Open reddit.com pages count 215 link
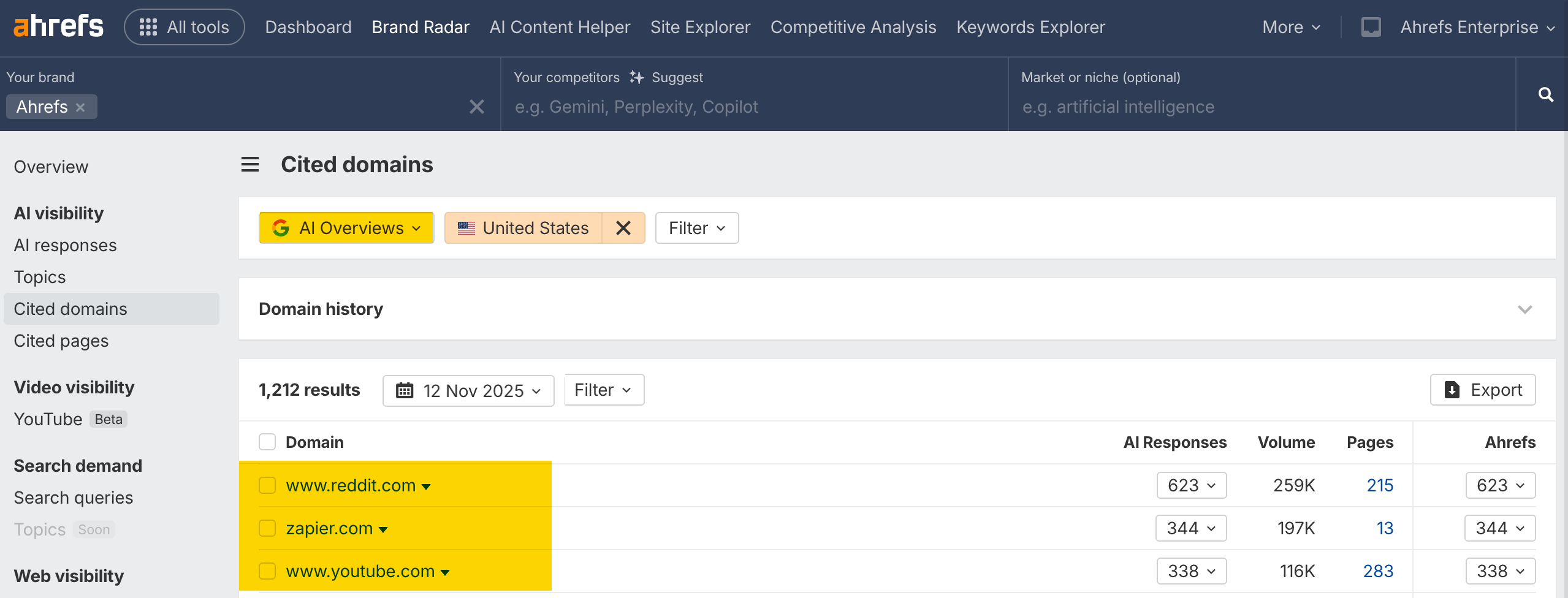The width and height of the screenshot is (1568, 598). point(1379,485)
